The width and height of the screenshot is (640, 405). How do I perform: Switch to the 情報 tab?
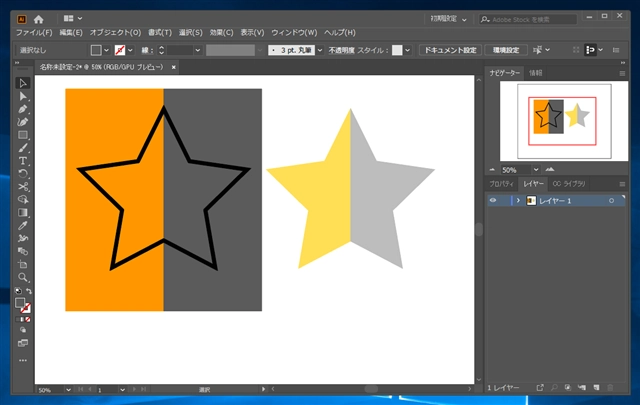click(x=536, y=73)
